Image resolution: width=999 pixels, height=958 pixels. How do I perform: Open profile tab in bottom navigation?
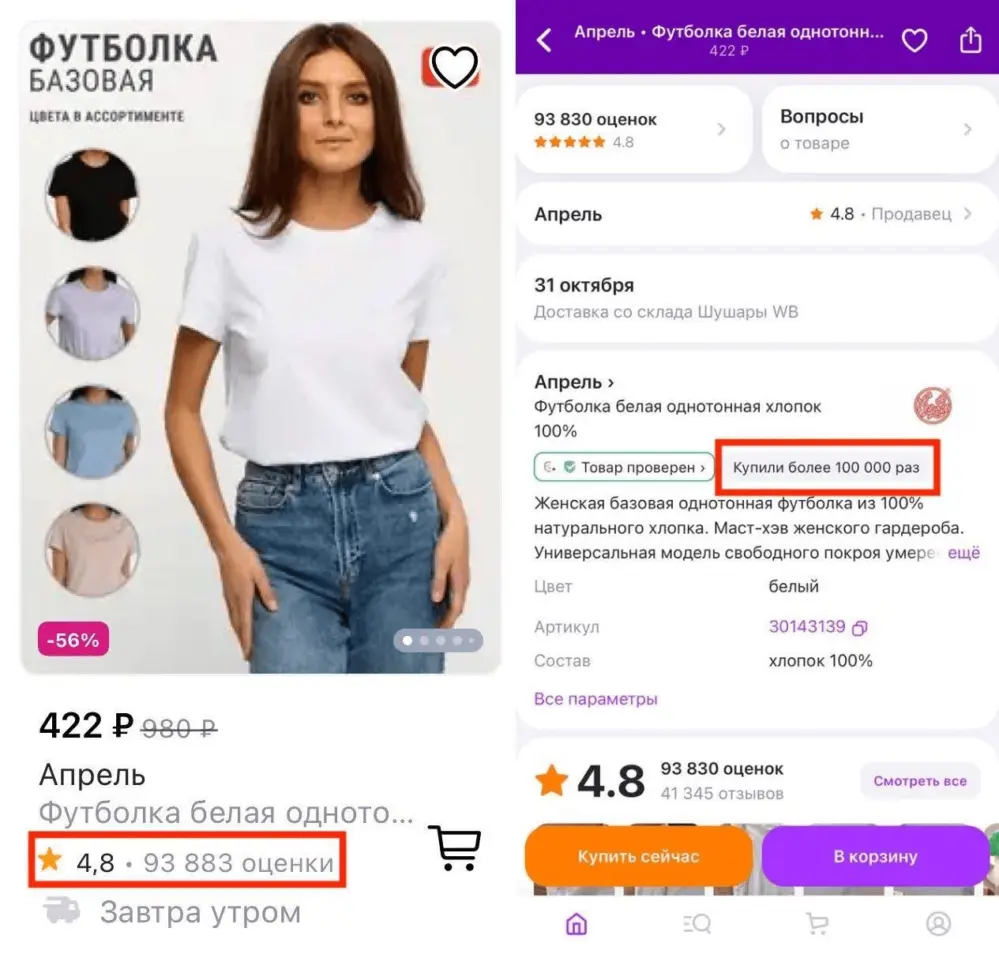point(938,924)
